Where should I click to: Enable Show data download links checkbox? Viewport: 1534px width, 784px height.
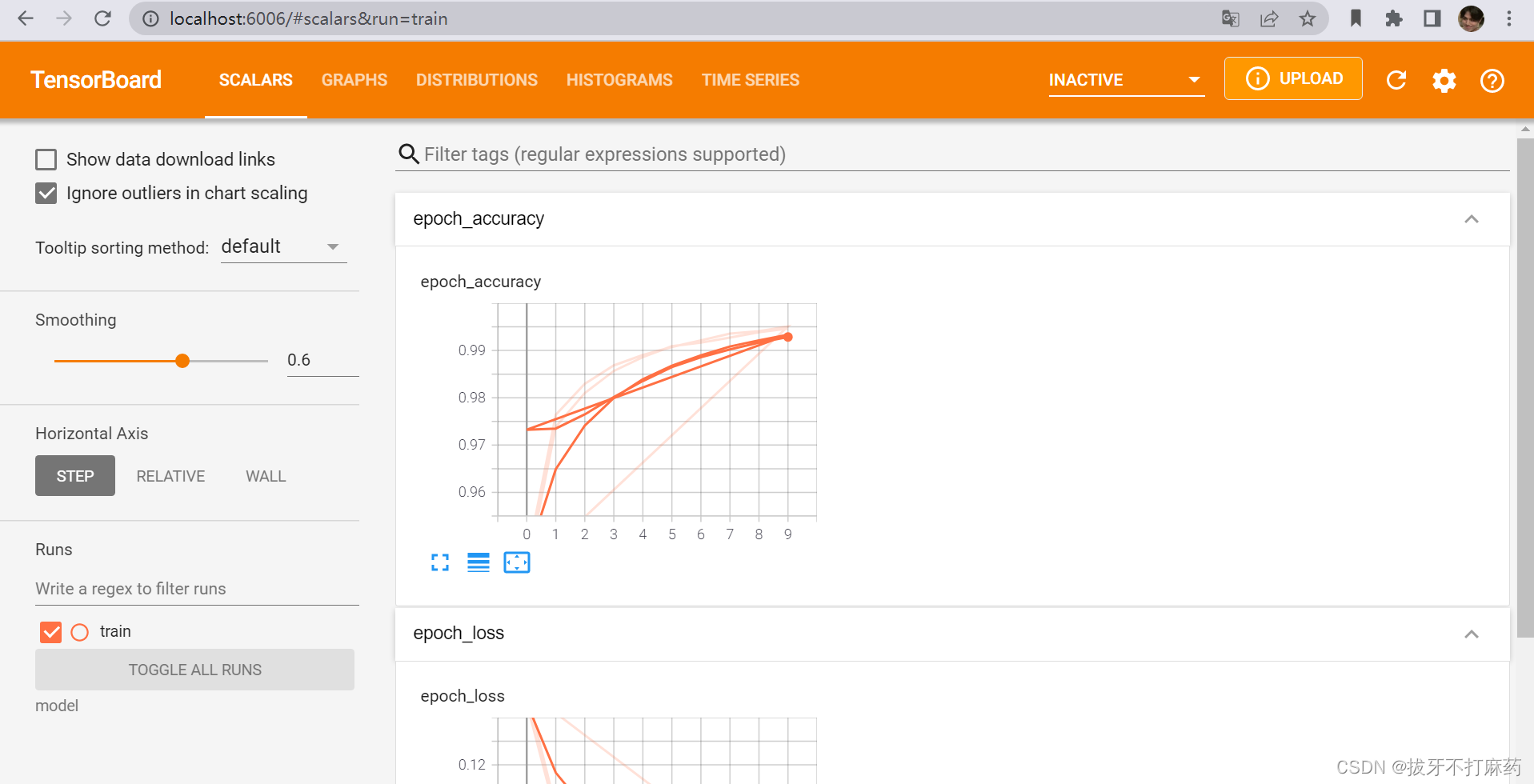click(x=46, y=160)
